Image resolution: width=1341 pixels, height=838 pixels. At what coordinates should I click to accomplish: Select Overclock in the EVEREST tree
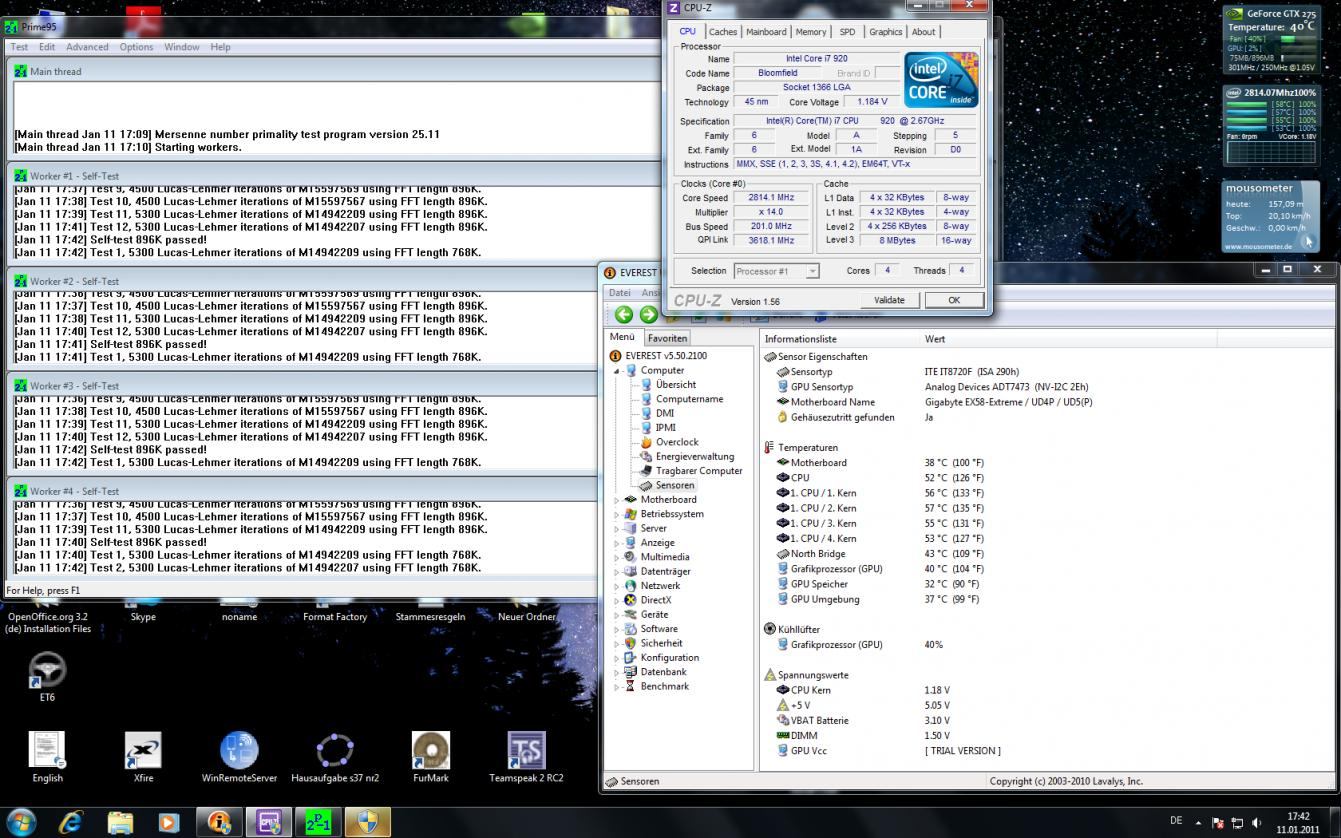pyautogui.click(x=677, y=442)
